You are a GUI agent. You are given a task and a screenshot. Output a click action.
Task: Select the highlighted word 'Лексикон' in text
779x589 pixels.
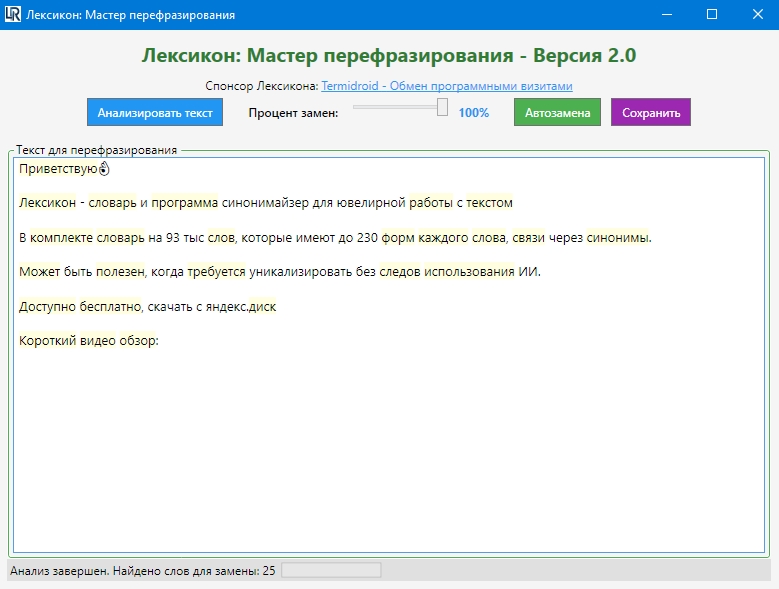(x=47, y=203)
